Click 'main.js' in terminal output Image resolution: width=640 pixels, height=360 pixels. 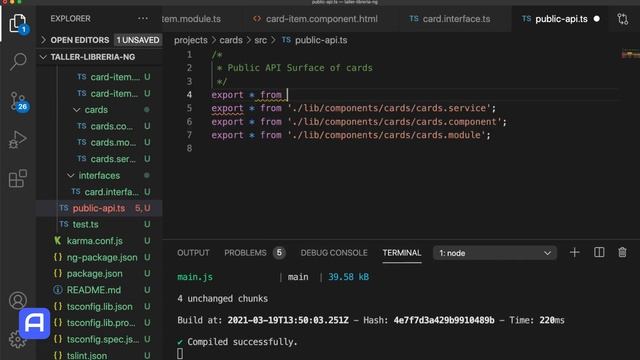[195, 277]
